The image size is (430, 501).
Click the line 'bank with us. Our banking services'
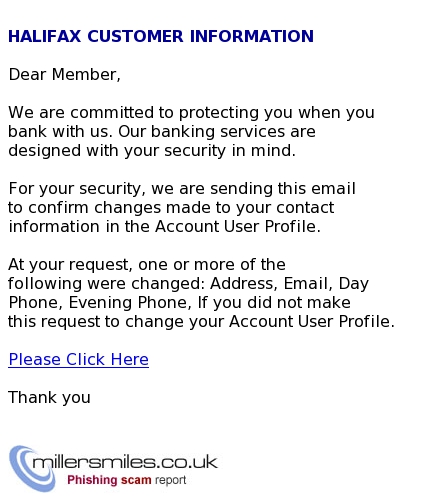click(162, 132)
